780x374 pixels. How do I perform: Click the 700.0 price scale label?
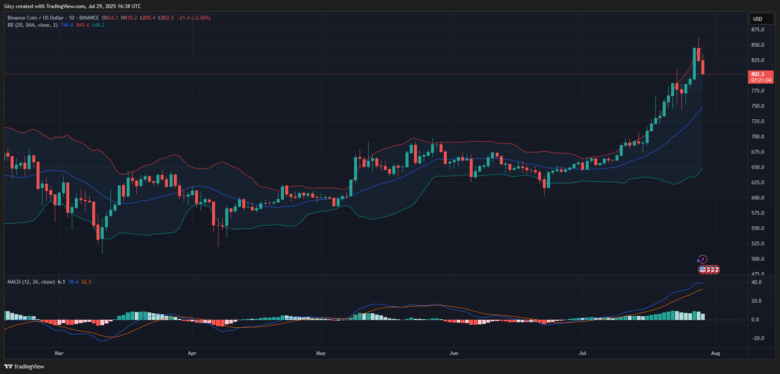[x=759, y=137]
